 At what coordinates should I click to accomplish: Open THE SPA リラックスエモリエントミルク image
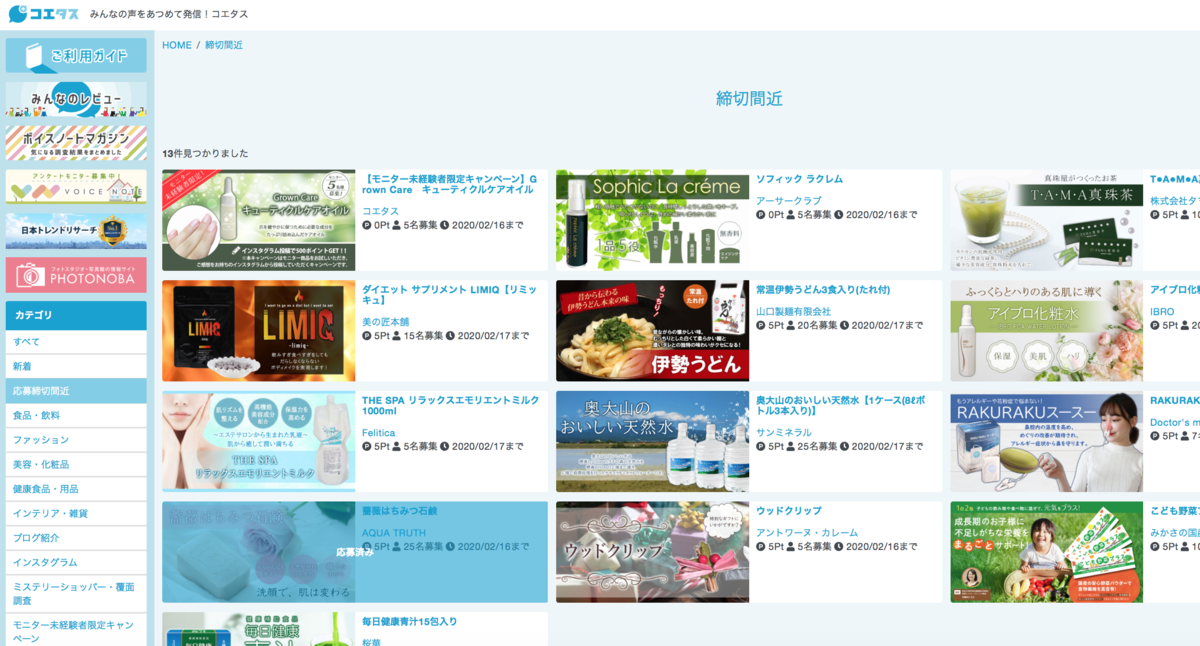pyautogui.click(x=258, y=442)
